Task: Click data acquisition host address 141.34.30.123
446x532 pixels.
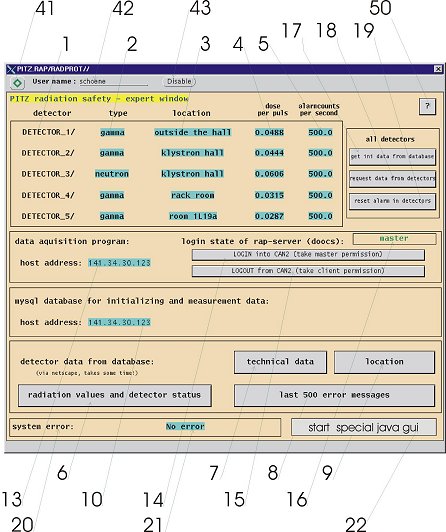Action: [x=119, y=263]
